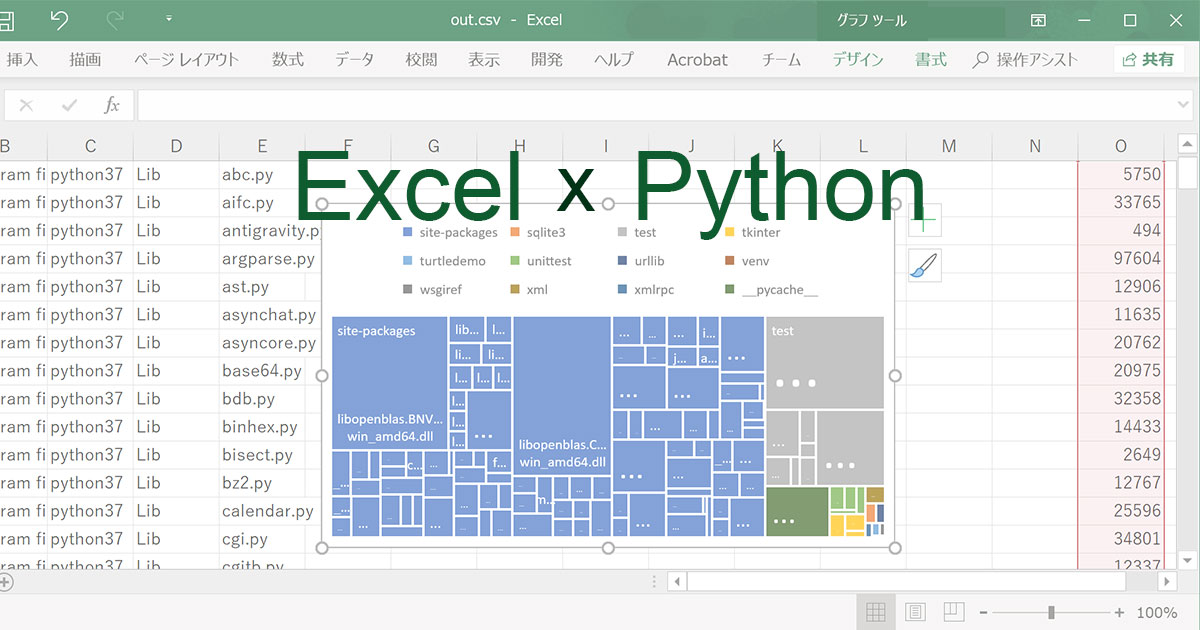Click the sqlite3 legend entry

(x=538, y=232)
